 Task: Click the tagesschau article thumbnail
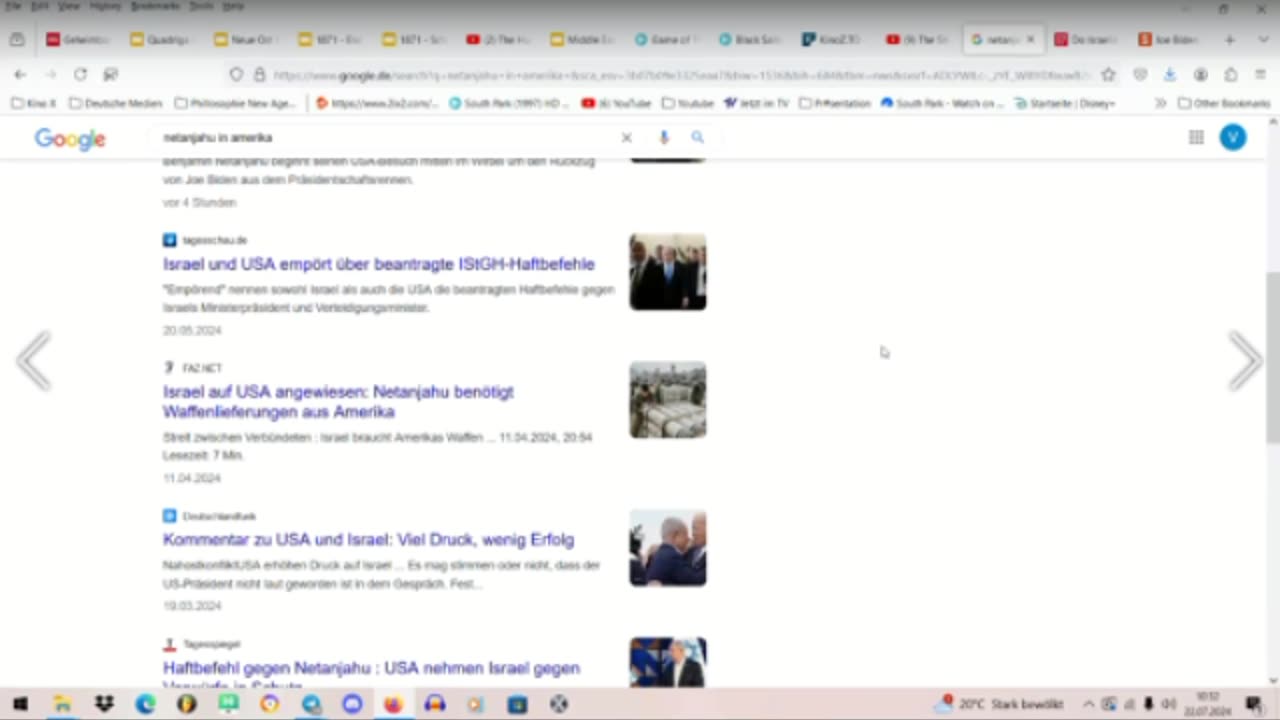(668, 272)
